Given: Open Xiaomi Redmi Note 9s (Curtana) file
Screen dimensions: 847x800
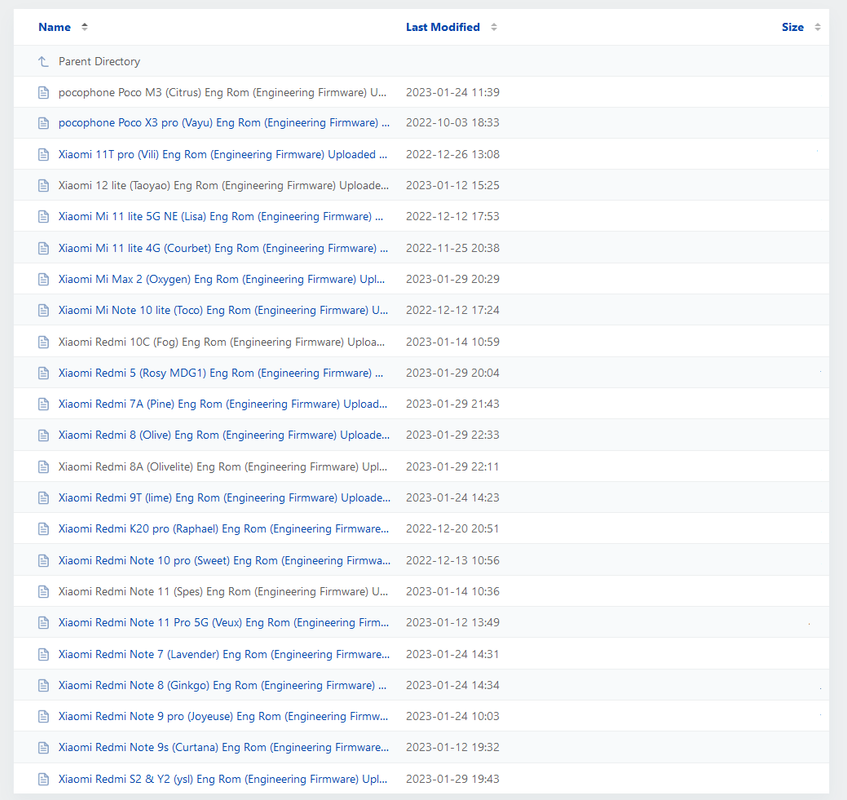Looking at the screenshot, I should tap(224, 747).
